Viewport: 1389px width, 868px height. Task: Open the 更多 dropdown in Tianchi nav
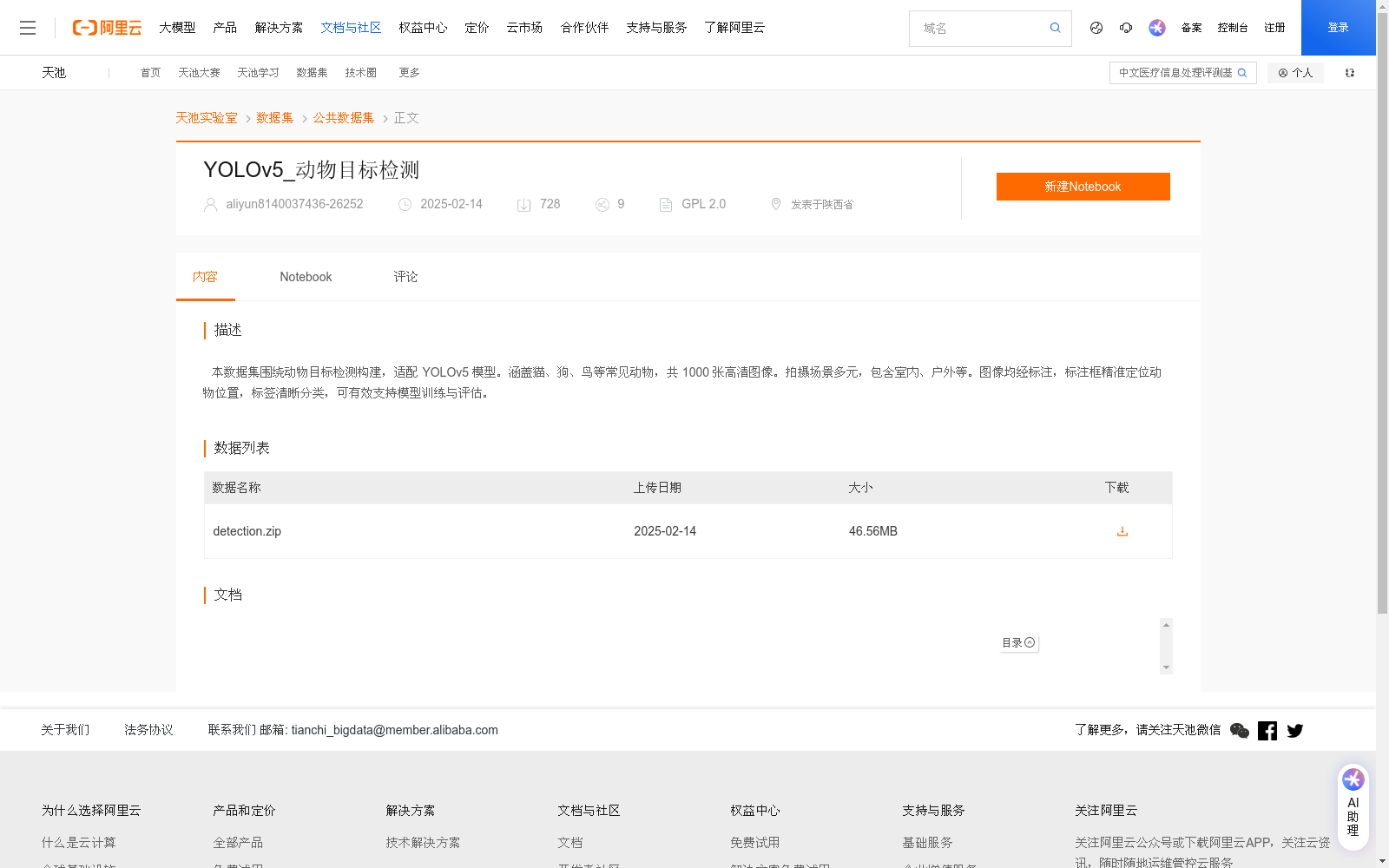(409, 72)
